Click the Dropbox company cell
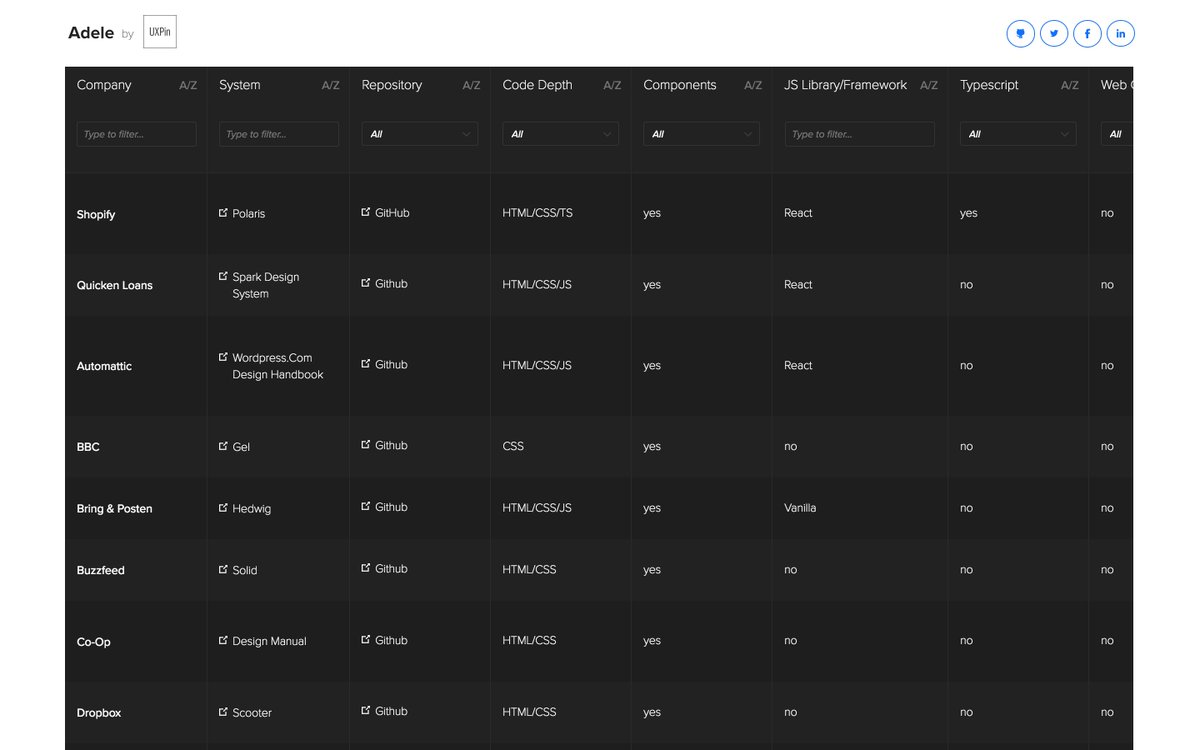 (99, 713)
